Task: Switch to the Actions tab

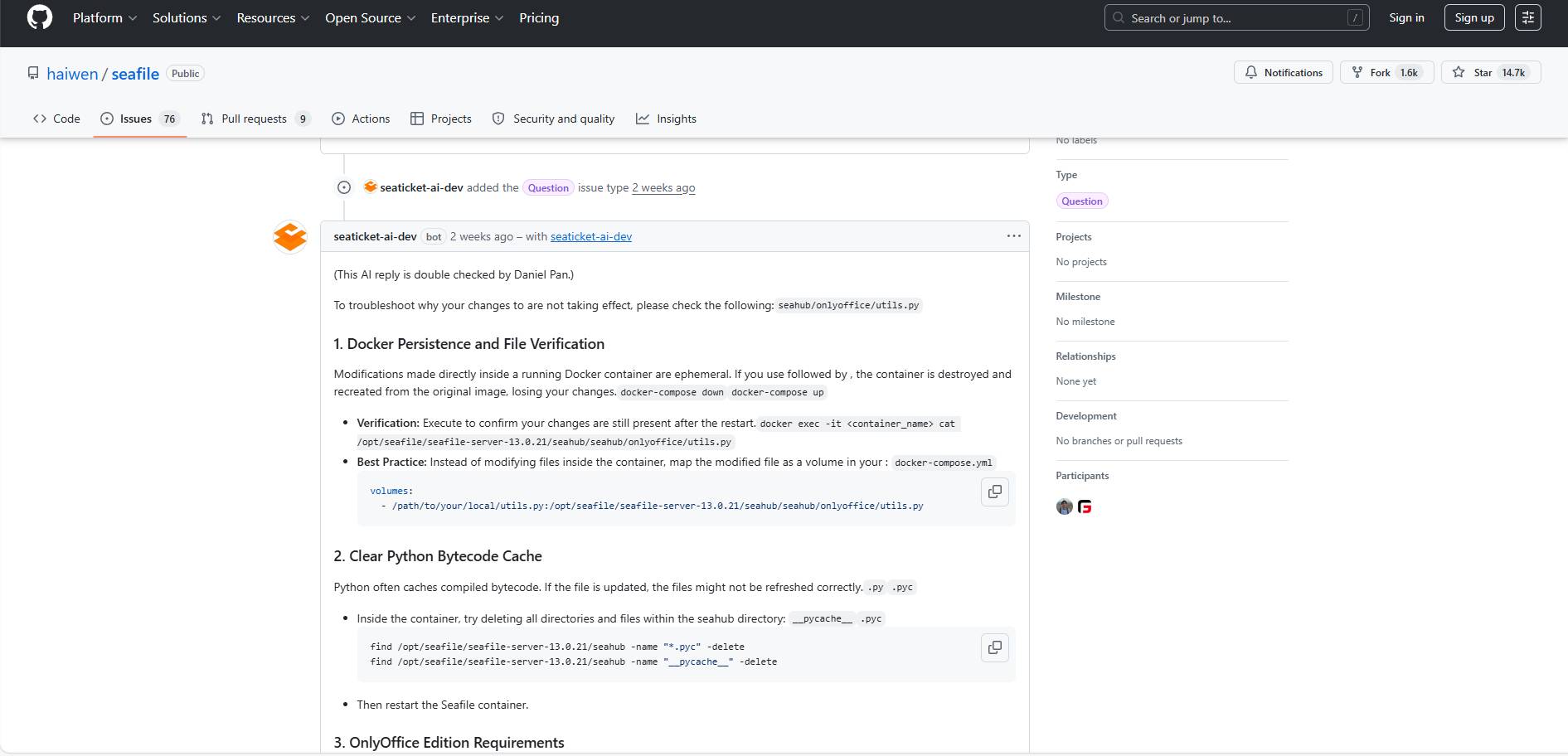Action: pyautogui.click(x=361, y=119)
